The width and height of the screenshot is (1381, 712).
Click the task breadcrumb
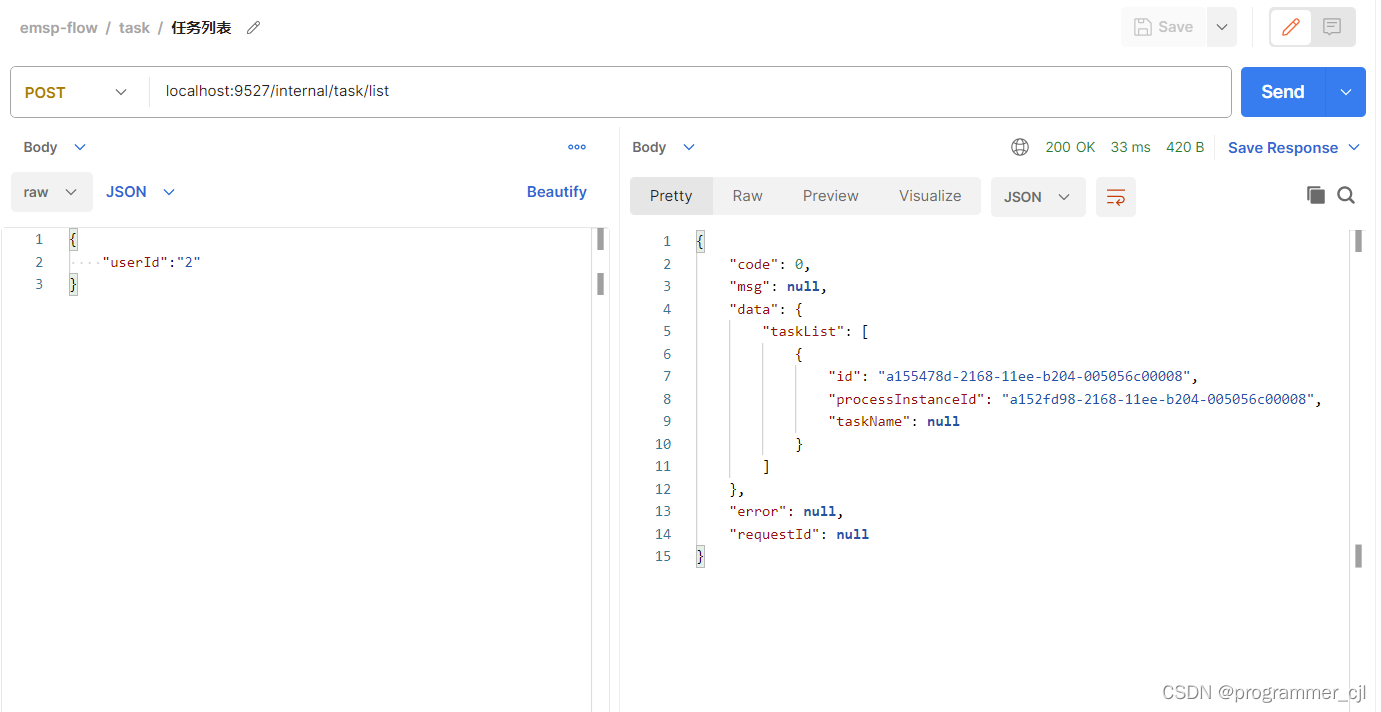click(134, 28)
